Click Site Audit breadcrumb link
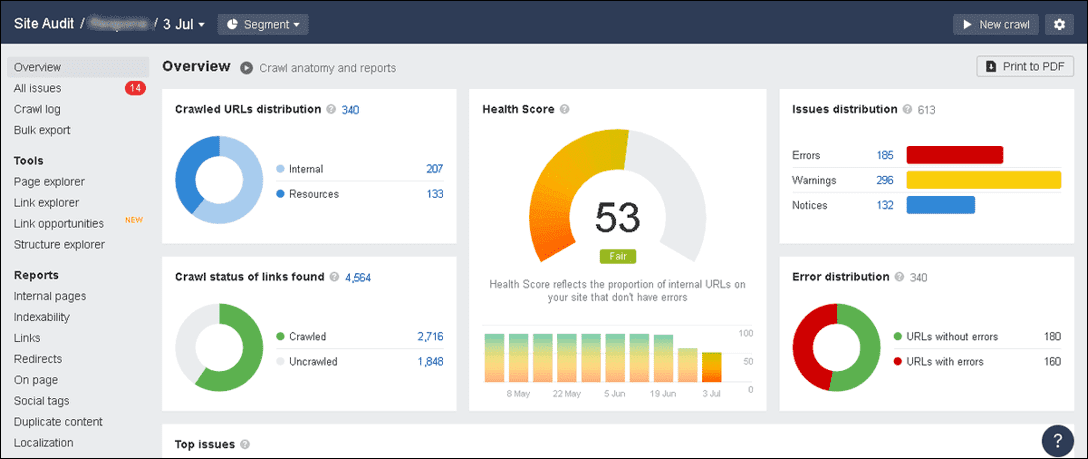The image size is (1088, 459). click(45, 24)
